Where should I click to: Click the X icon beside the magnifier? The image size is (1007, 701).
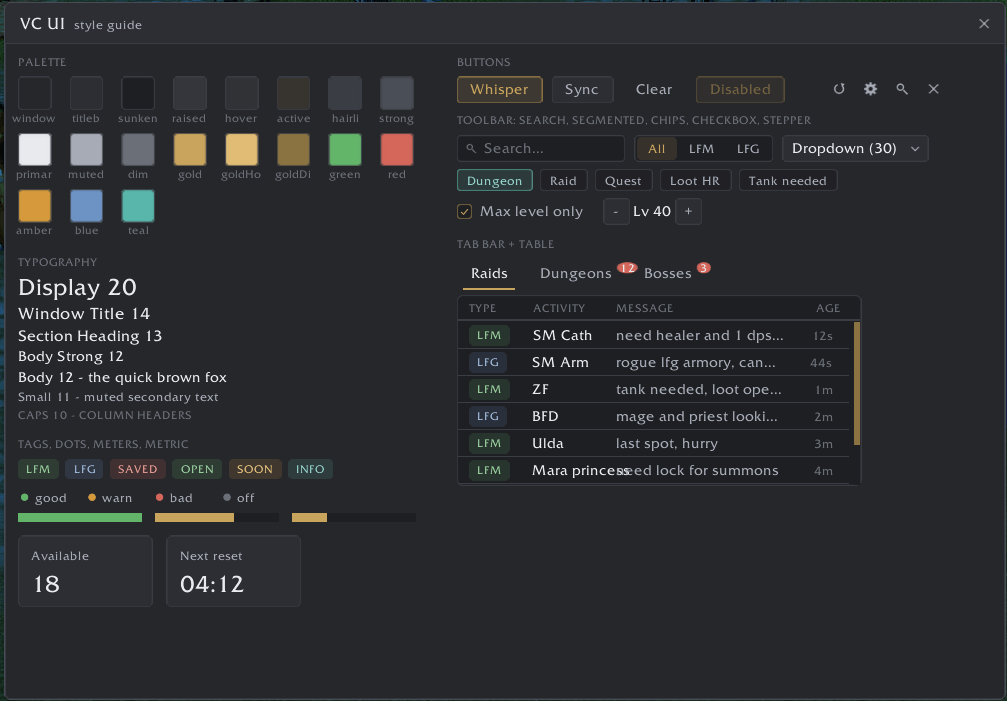tap(933, 89)
